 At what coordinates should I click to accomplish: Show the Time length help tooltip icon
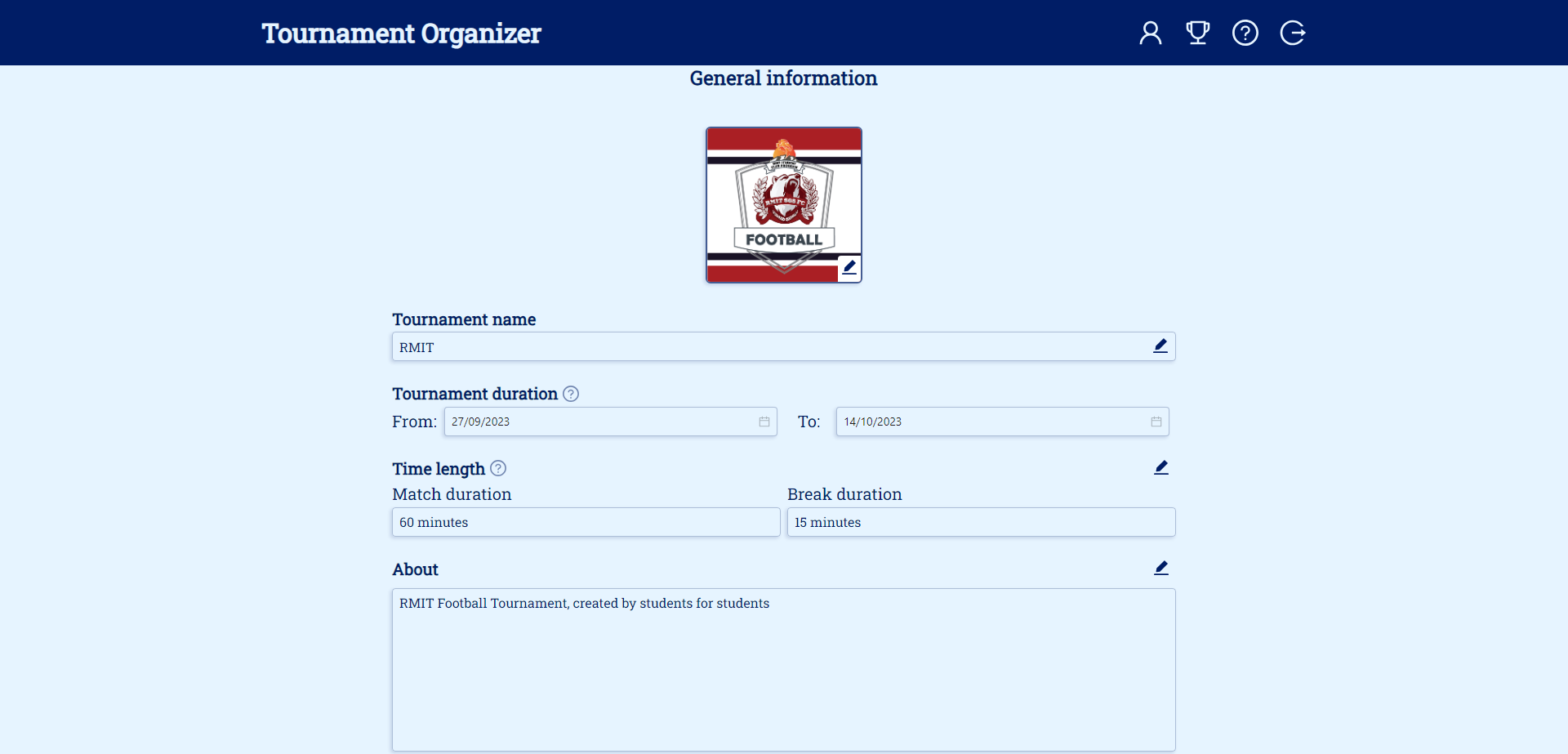(498, 468)
